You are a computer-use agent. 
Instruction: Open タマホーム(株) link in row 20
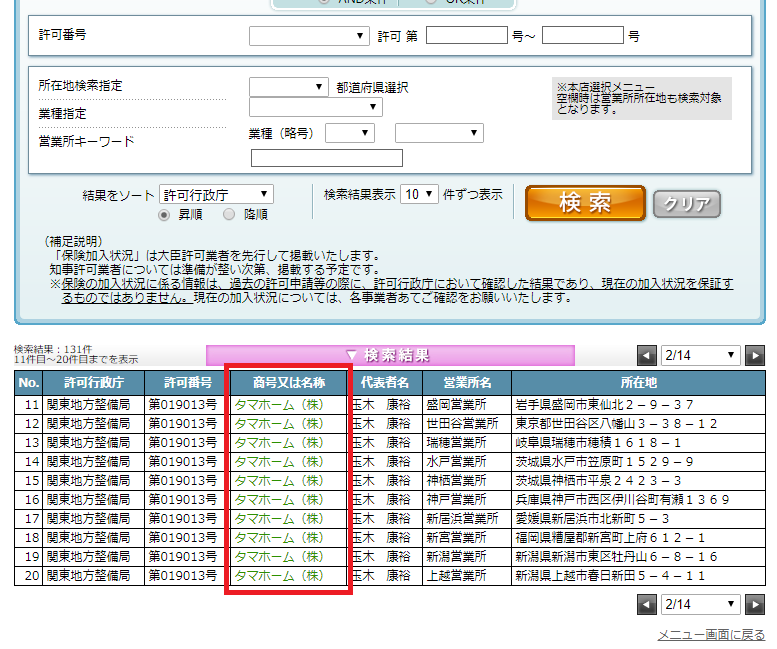(279, 576)
